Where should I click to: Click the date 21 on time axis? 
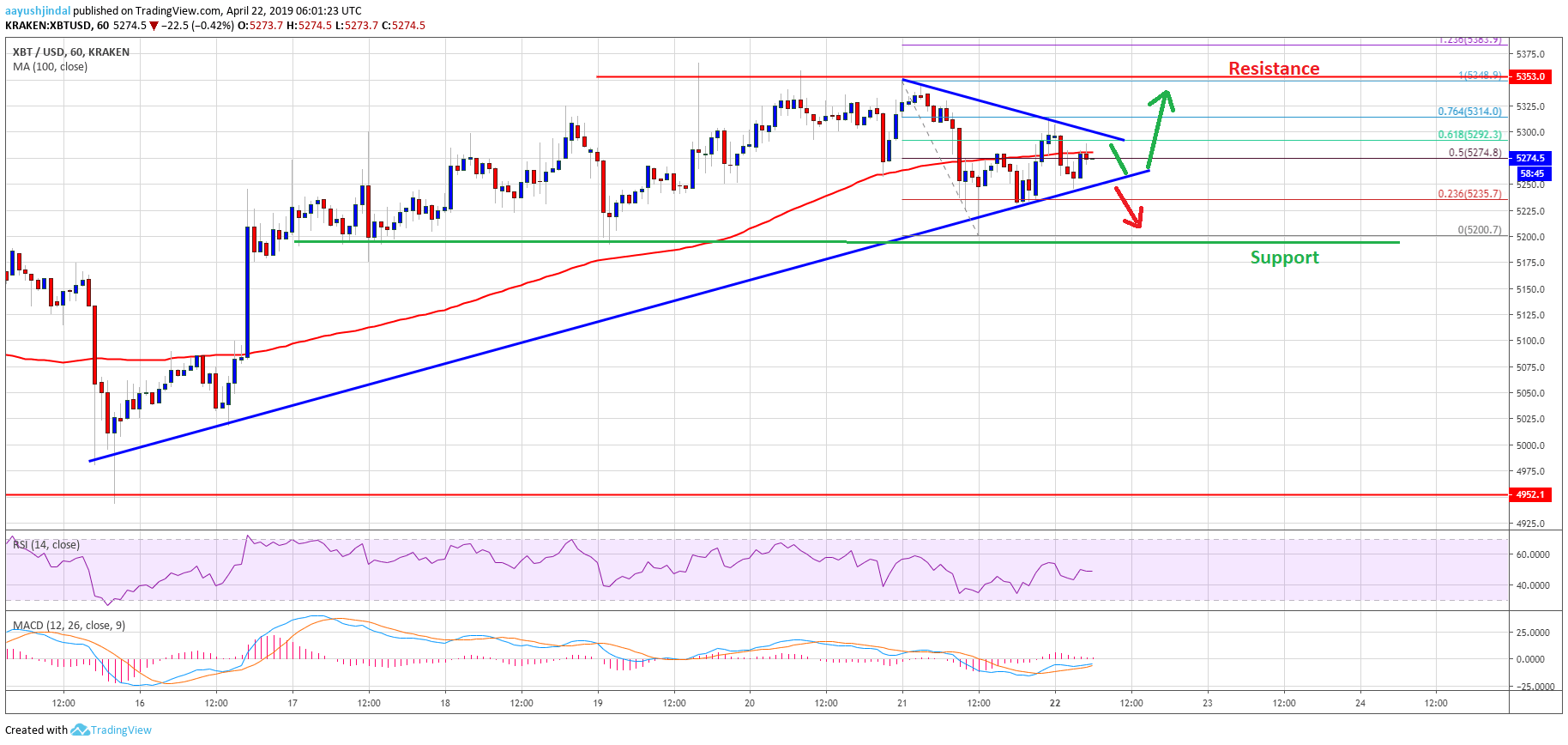point(902,703)
